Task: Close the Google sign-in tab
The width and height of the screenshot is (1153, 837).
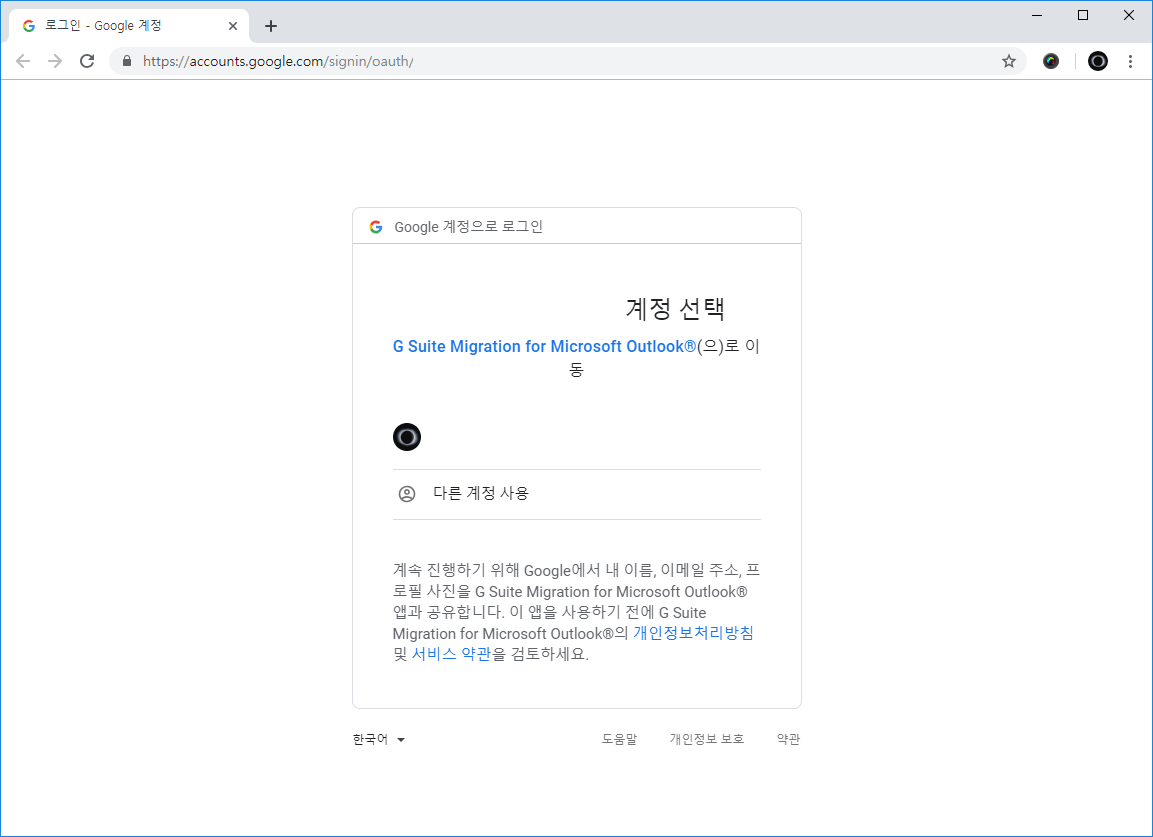Action: click(x=233, y=26)
